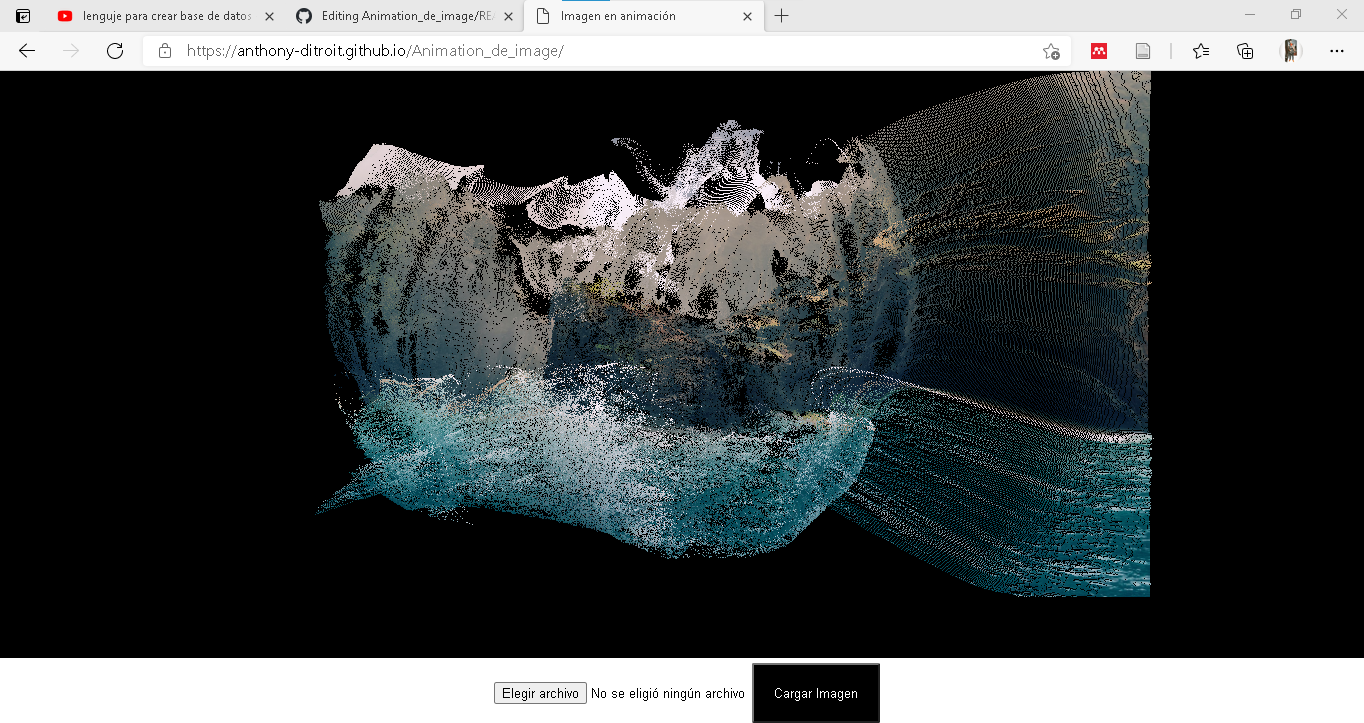Add the current page to favorites
The height and width of the screenshot is (723, 1364).
[x=1051, y=52]
